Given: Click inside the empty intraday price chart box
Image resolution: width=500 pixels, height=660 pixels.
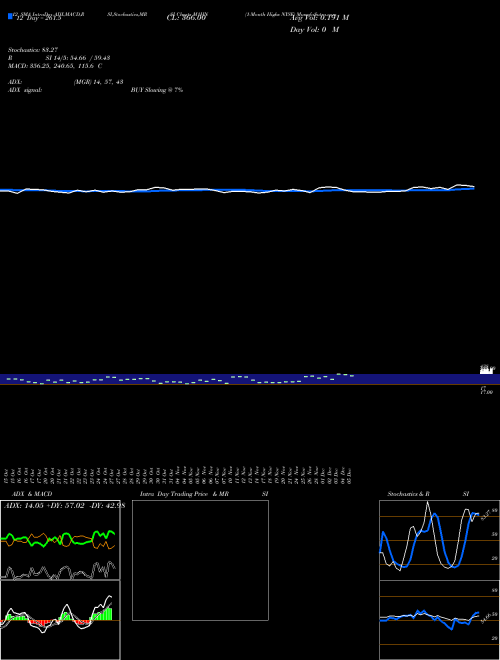Looking at the screenshot, I should (200, 560).
